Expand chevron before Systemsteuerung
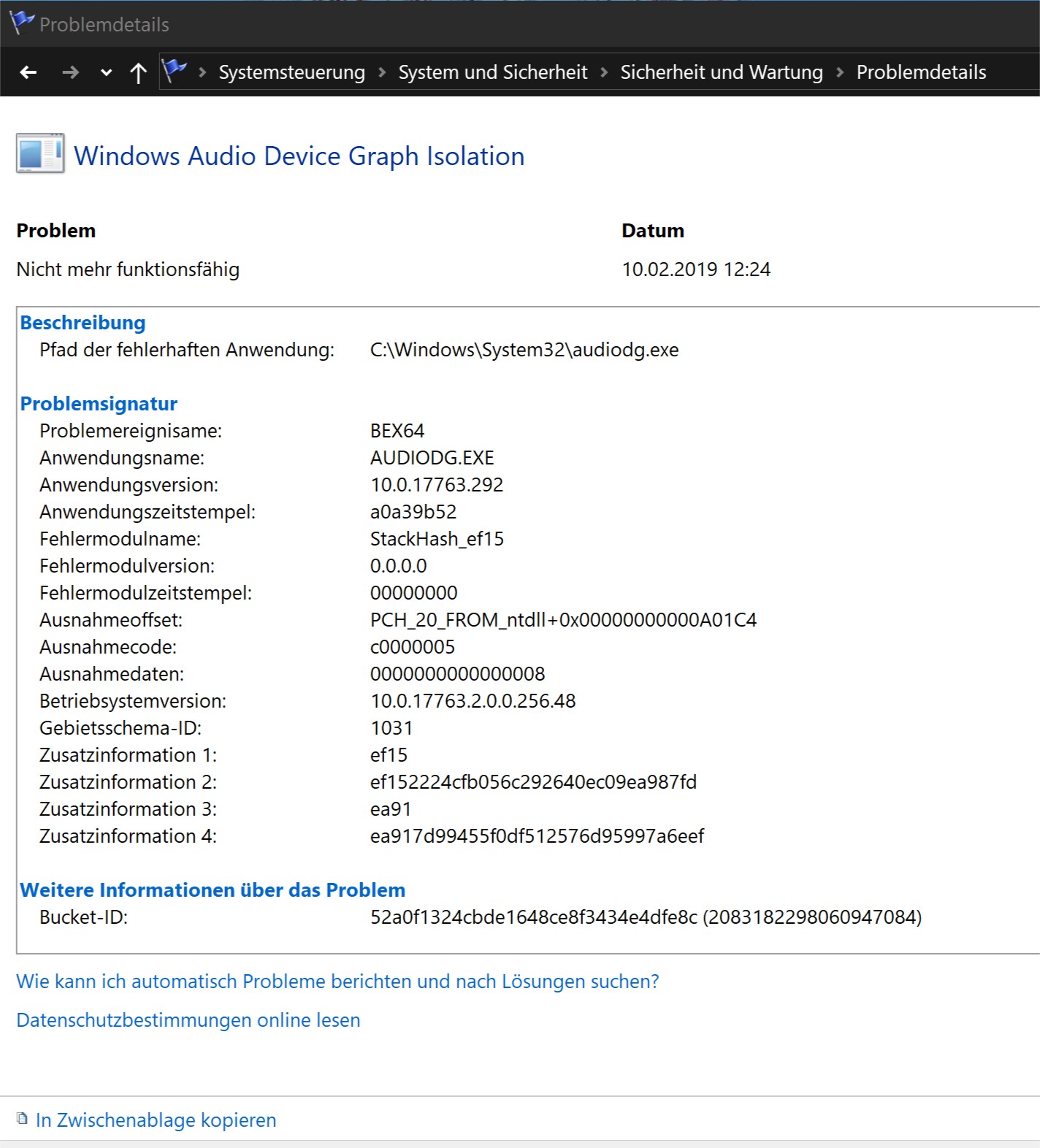1040x1148 pixels. pyautogui.click(x=202, y=72)
